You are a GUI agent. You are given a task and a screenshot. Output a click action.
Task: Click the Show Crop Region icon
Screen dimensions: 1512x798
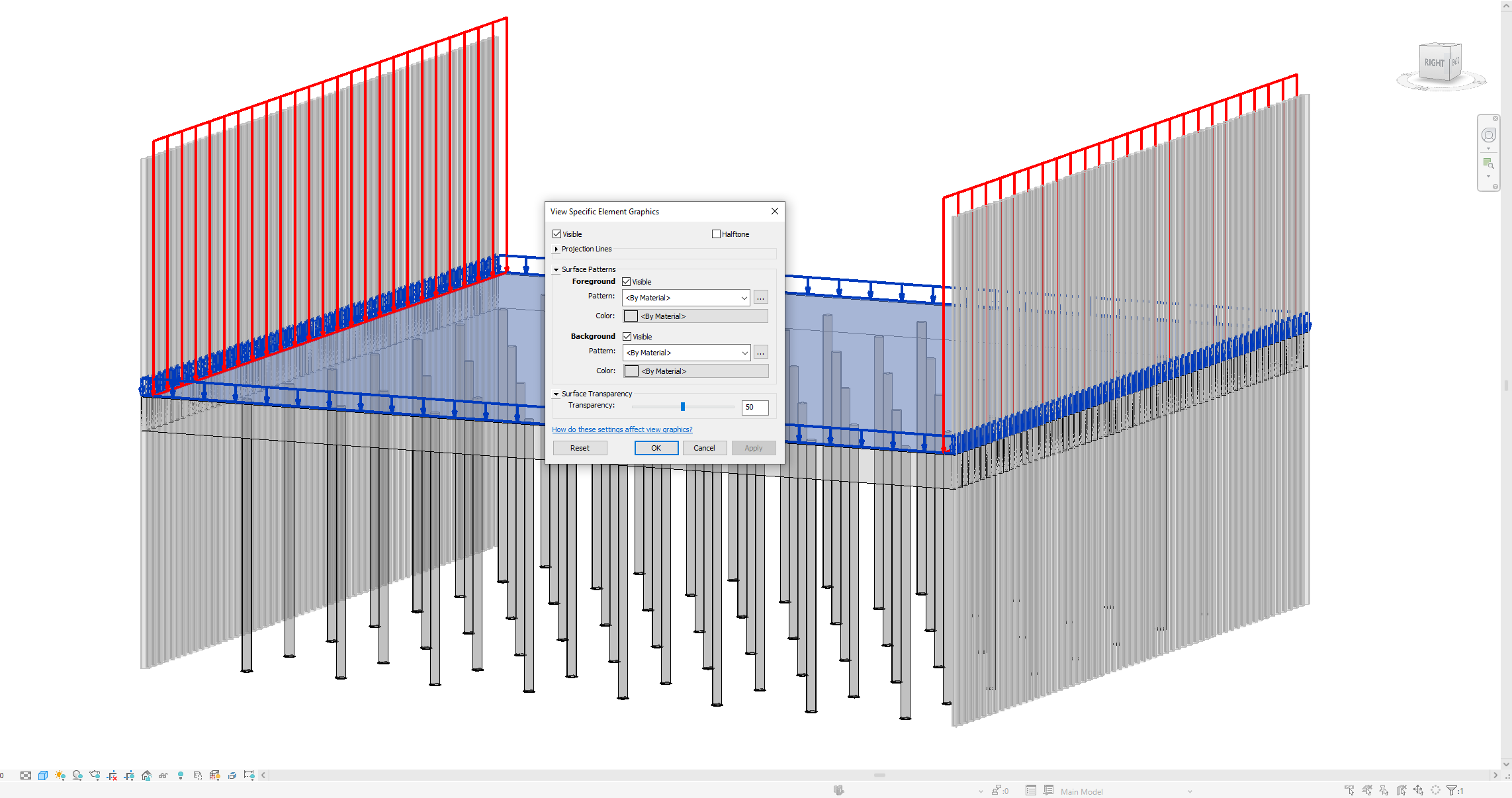(130, 775)
